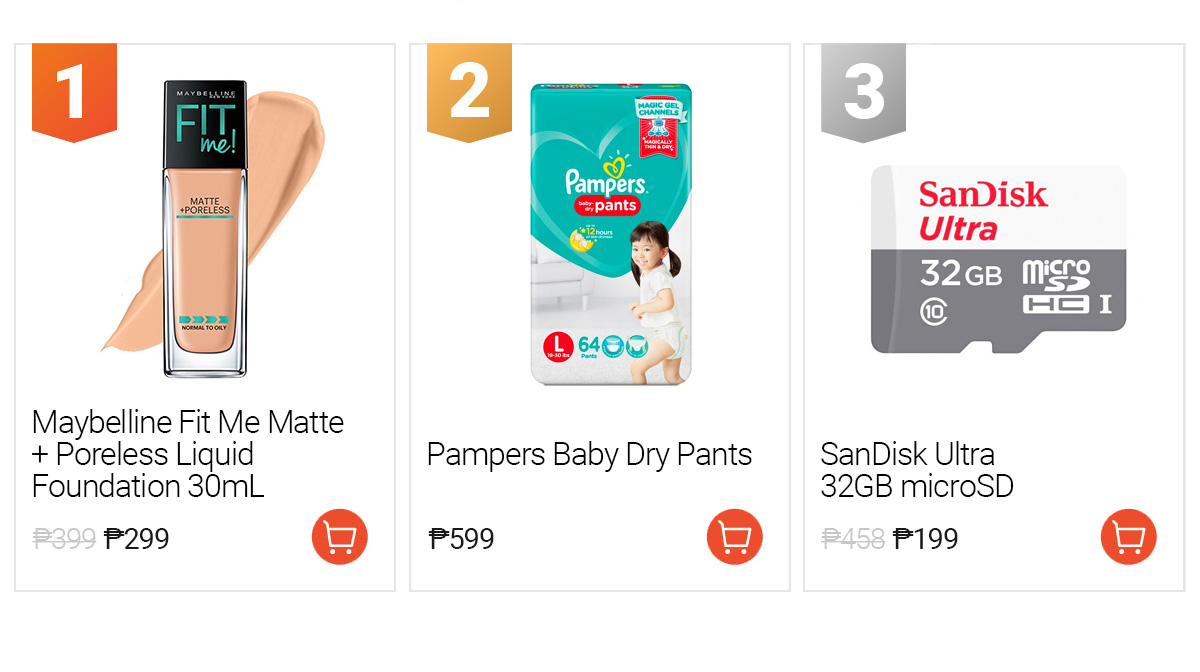Open the Maybelline Fit Me Matte + Poreless title
This screenshot has height=672, width=1200.
click(x=188, y=454)
